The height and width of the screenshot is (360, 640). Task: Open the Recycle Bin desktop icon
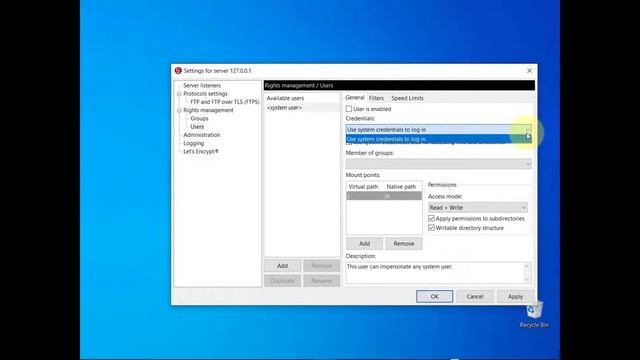534,315
